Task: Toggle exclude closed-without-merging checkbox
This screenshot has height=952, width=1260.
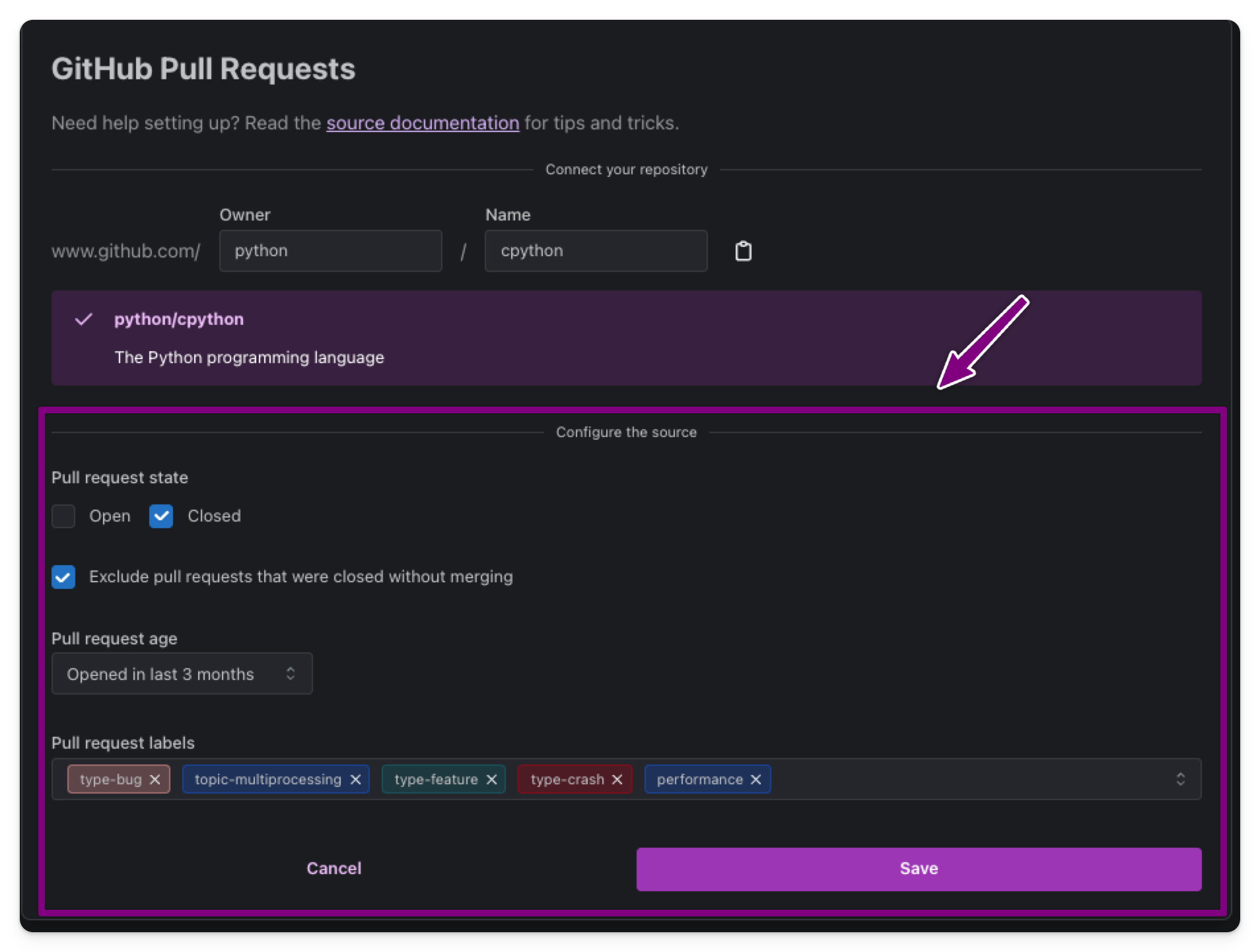Action: pyautogui.click(x=63, y=577)
